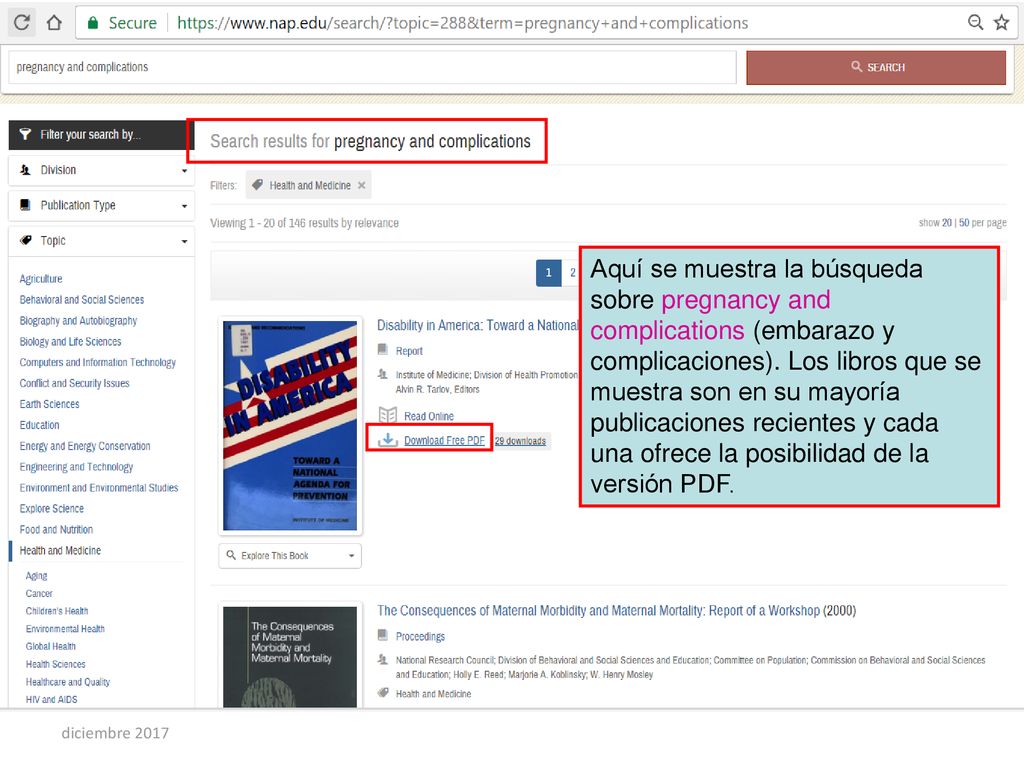
Task: Click the Publication Type book icon
Action: 25,206
